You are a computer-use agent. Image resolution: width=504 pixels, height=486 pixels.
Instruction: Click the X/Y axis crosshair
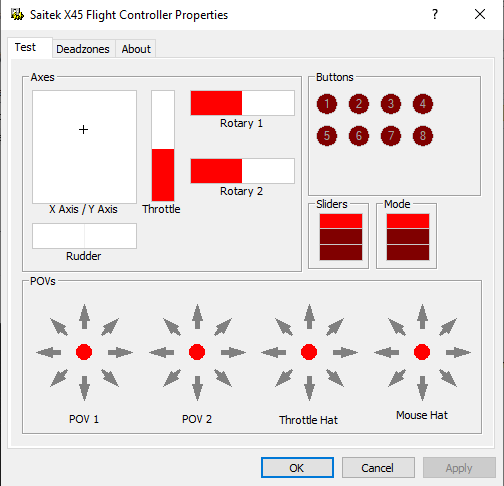coord(83,129)
